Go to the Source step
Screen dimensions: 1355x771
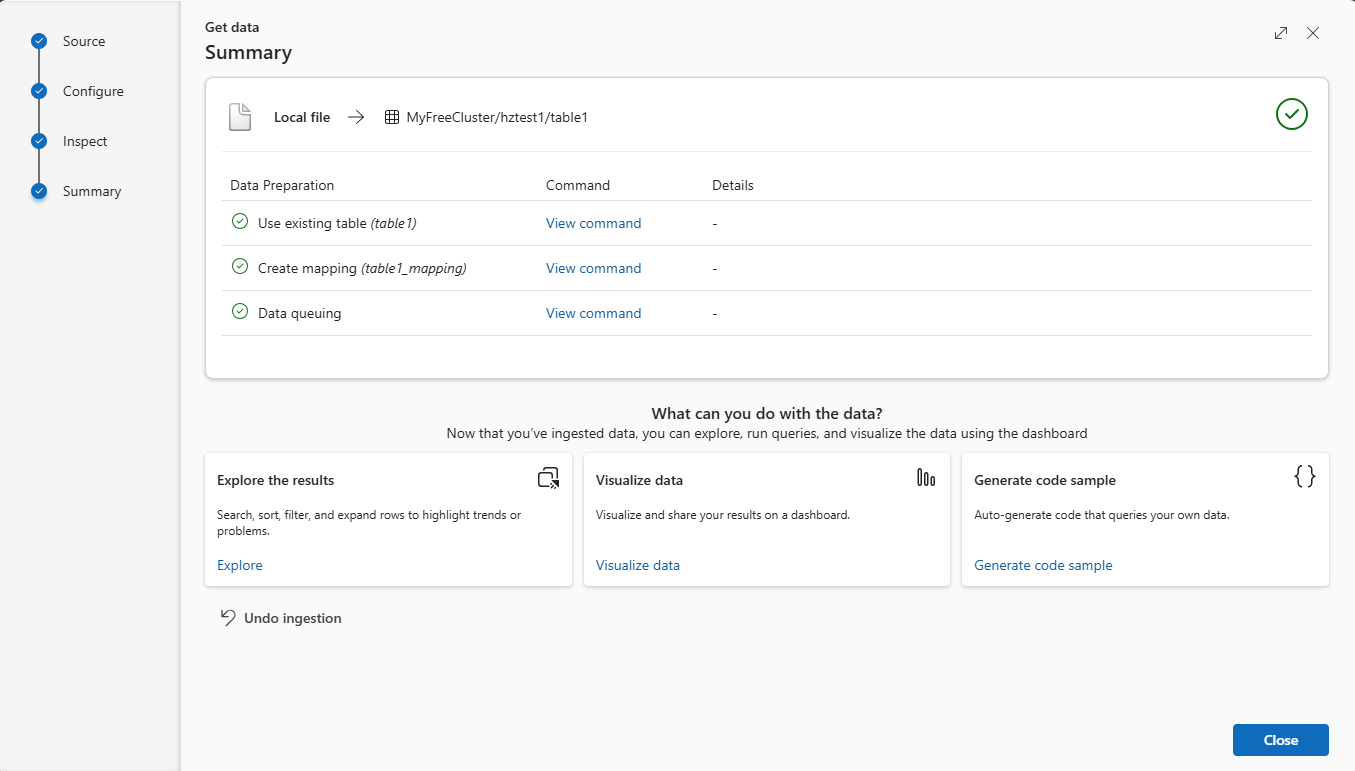click(x=83, y=41)
